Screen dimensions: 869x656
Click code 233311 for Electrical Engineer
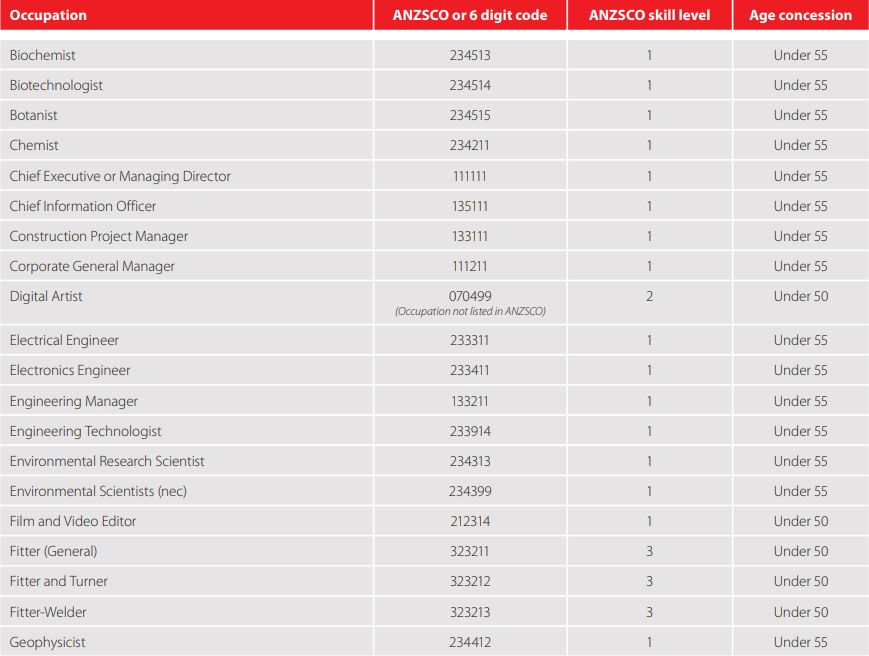[x=469, y=340]
